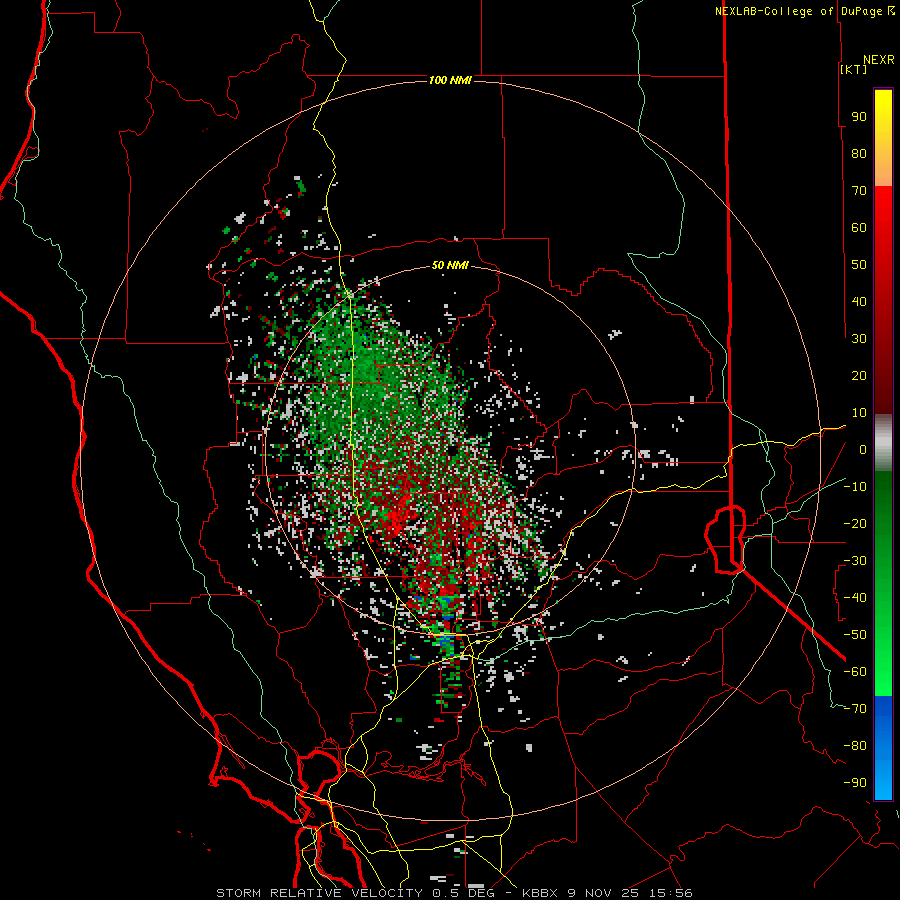Click the -30 value on velocity scale
This screenshot has width=900, height=900.
pos(855,561)
